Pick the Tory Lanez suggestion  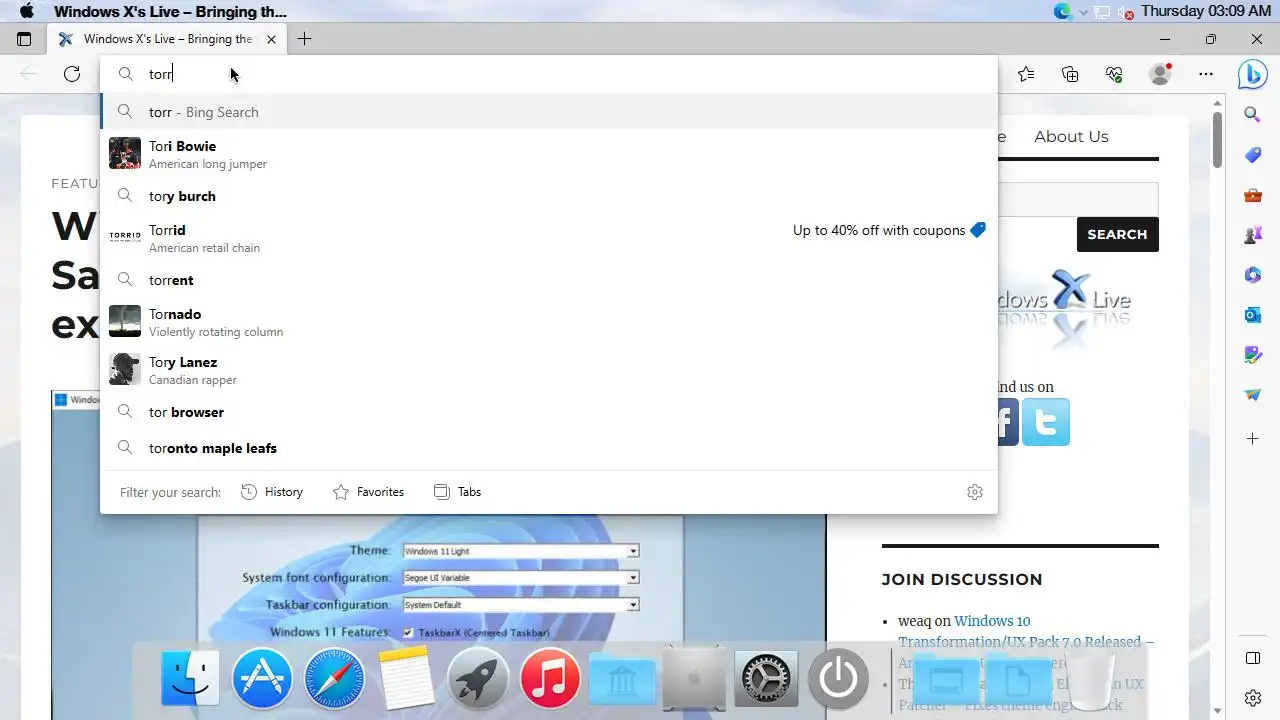(549, 370)
